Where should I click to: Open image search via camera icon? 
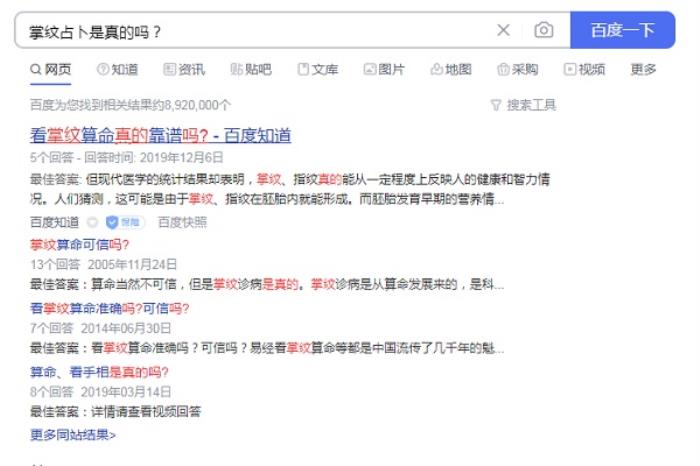pyautogui.click(x=543, y=30)
